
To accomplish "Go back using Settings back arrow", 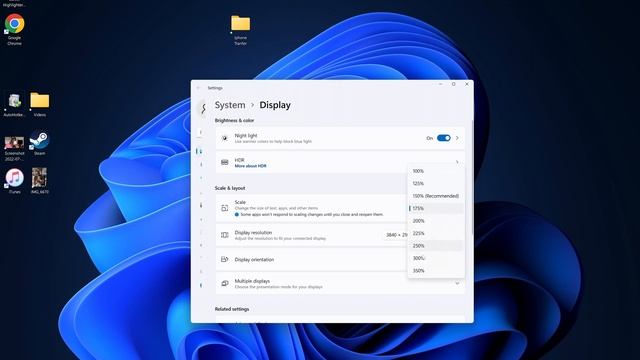I will [x=199, y=88].
